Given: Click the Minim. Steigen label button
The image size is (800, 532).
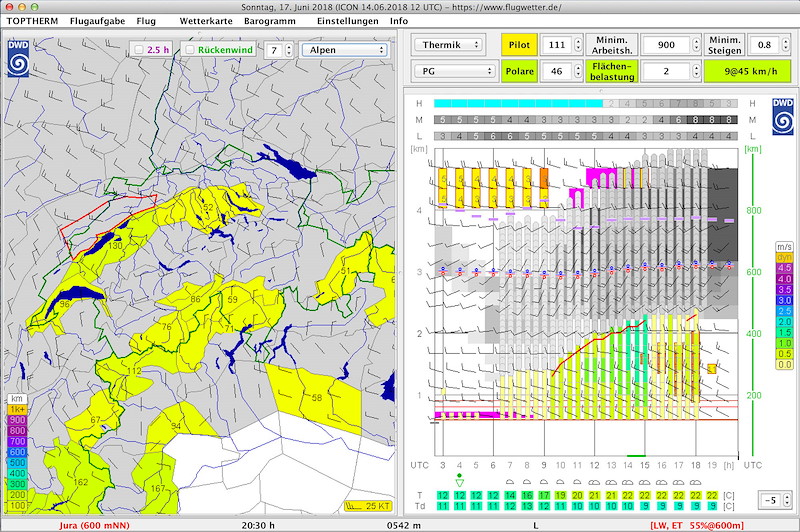Looking at the screenshot, I should [724, 44].
